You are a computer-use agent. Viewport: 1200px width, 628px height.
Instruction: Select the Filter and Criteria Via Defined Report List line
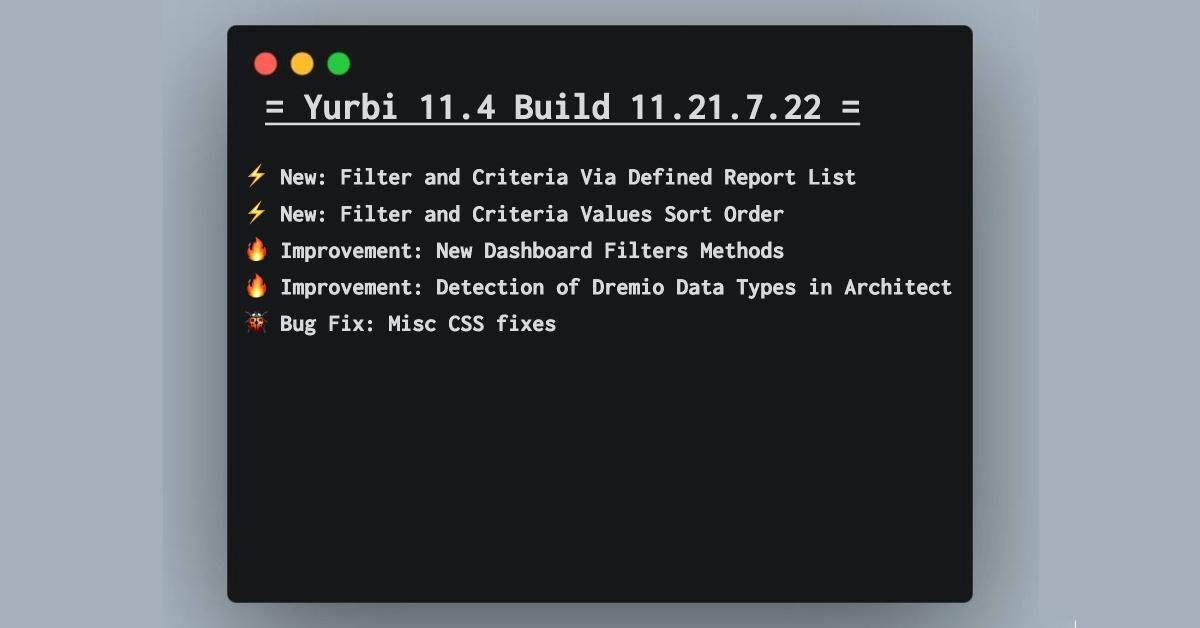tap(568, 177)
